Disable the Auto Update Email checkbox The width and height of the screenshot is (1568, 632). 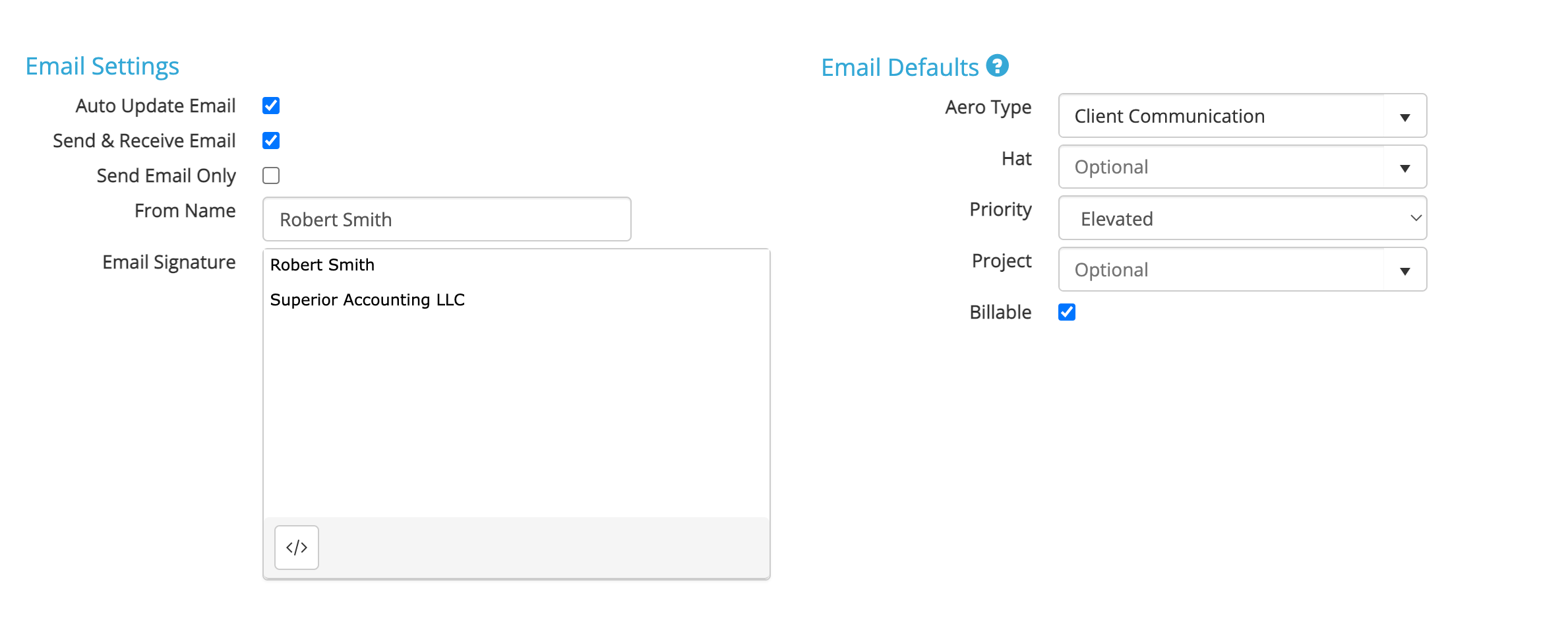270,105
